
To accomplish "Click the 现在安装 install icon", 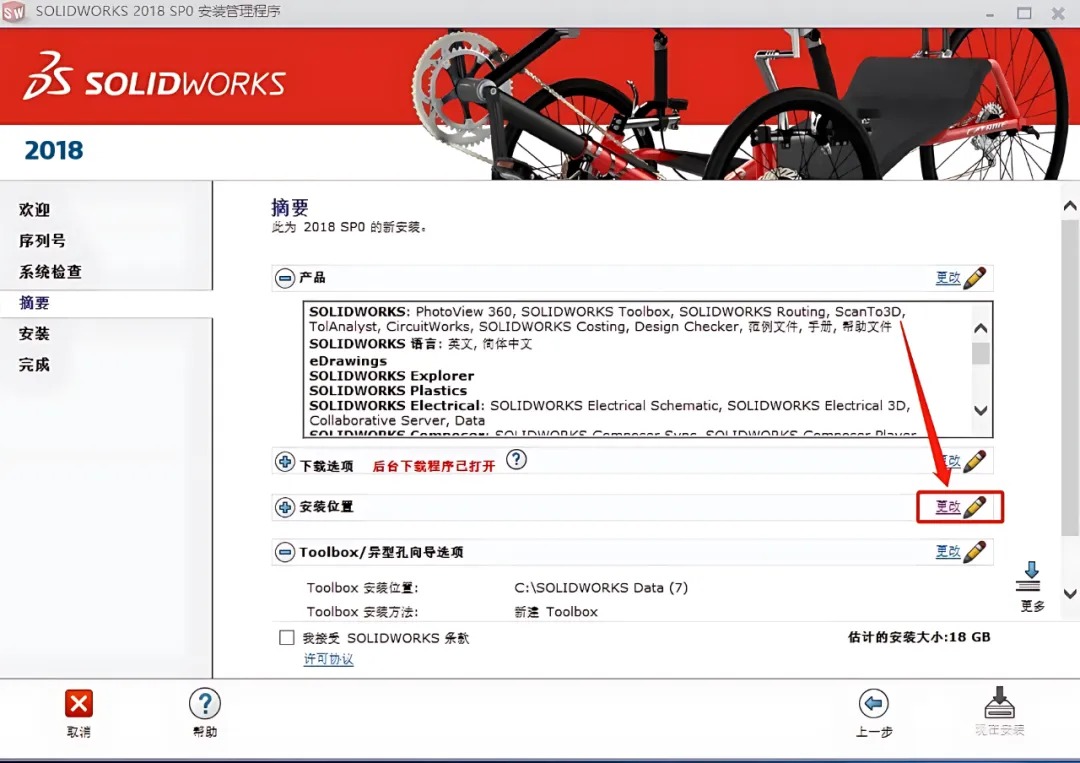I will 999,702.
